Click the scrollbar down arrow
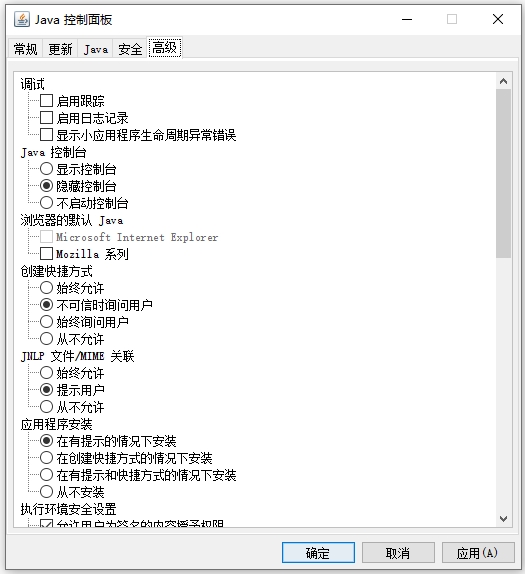The height and width of the screenshot is (574, 525). 503,518
